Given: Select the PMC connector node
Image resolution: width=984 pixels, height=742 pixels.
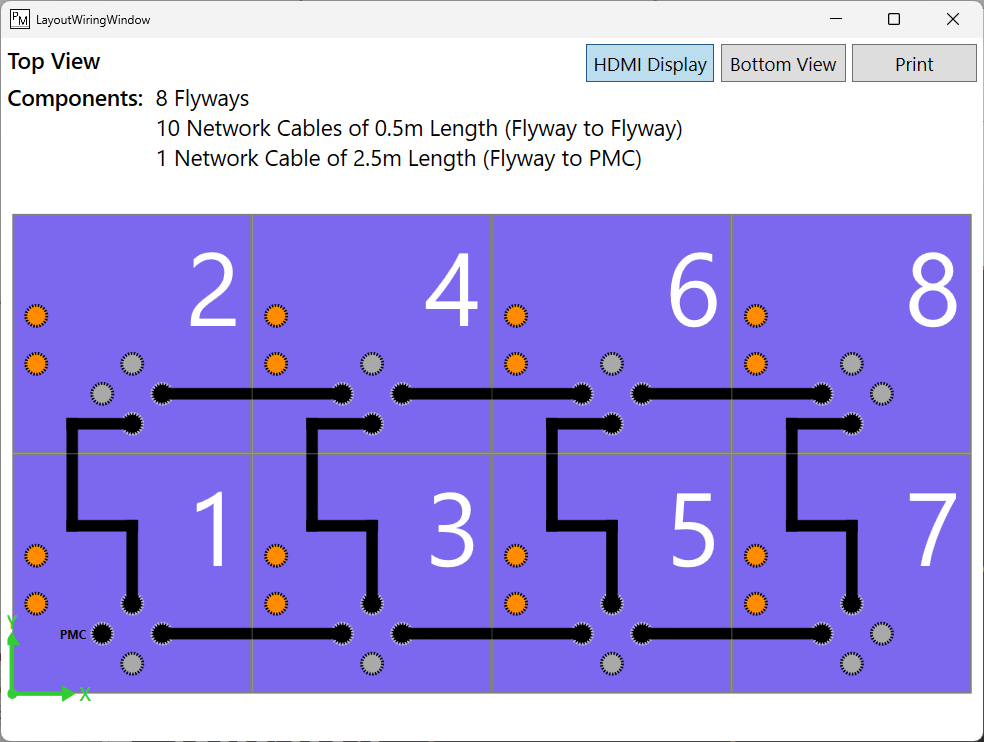Looking at the screenshot, I should click(x=102, y=633).
